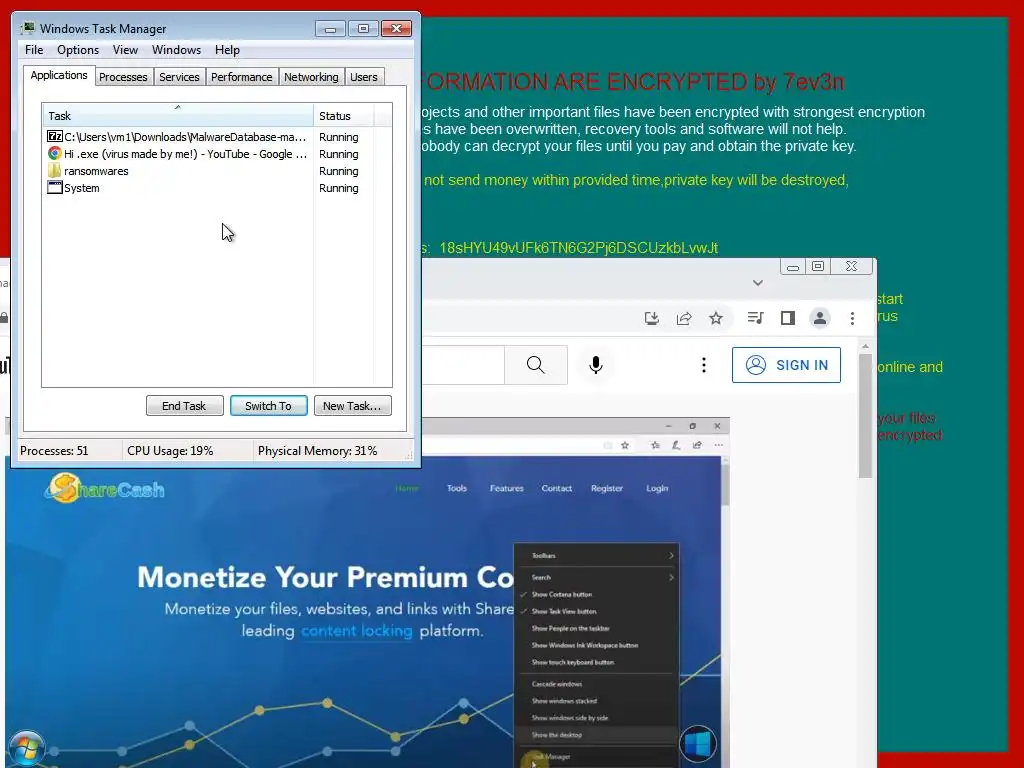
Task: Expand the Toolbars submenu in context menu
Action: 596,556
